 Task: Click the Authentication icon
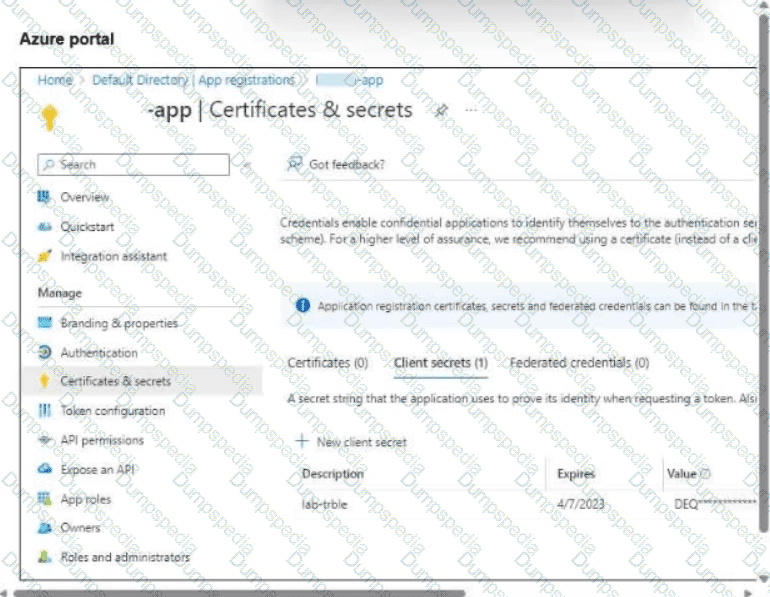(44, 352)
